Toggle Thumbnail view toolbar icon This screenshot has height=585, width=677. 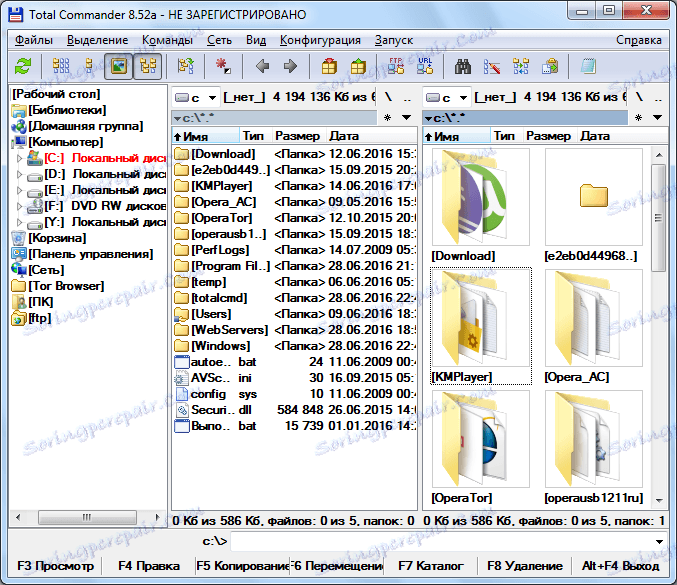[x=118, y=66]
